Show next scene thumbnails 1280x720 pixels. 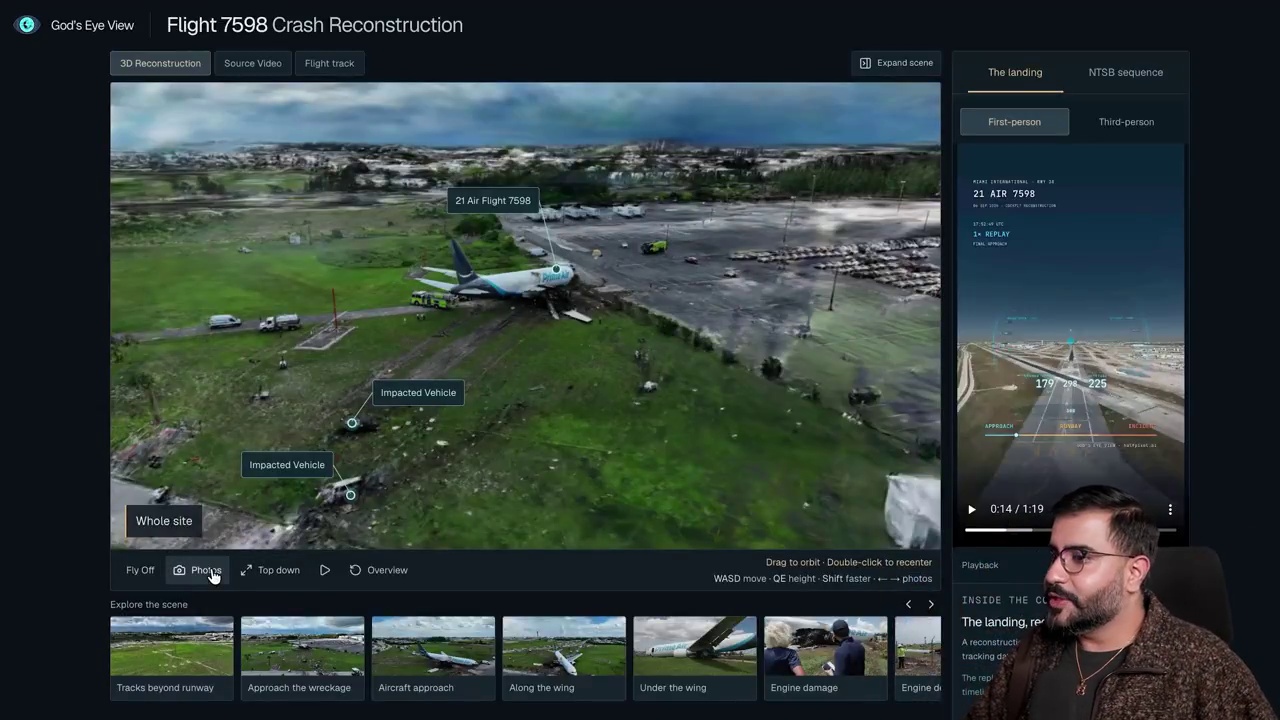(x=931, y=604)
